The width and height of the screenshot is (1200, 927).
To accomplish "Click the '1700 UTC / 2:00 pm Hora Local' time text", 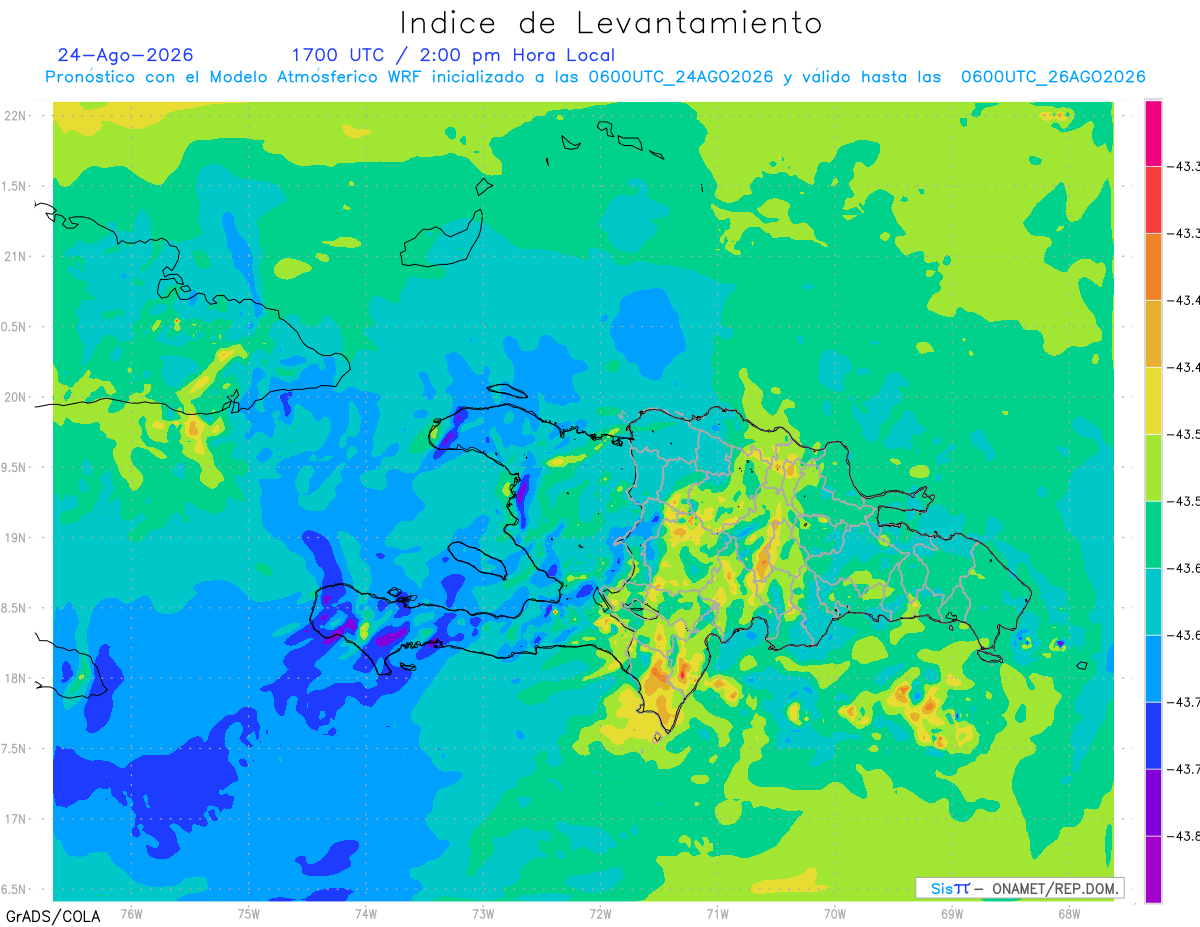I will [x=453, y=55].
